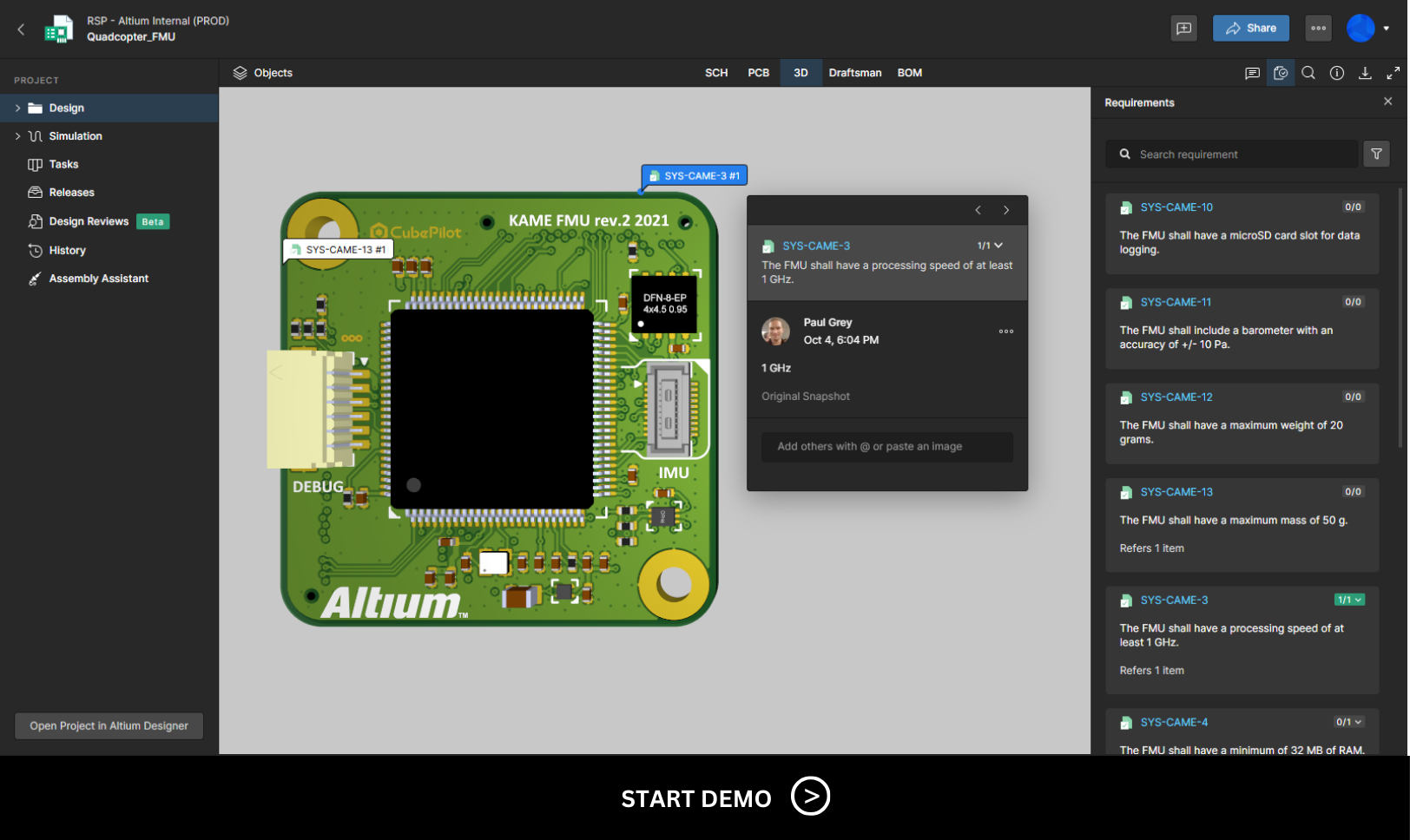This screenshot has height=840, width=1410.
Task: Share the project
Action: click(1251, 29)
